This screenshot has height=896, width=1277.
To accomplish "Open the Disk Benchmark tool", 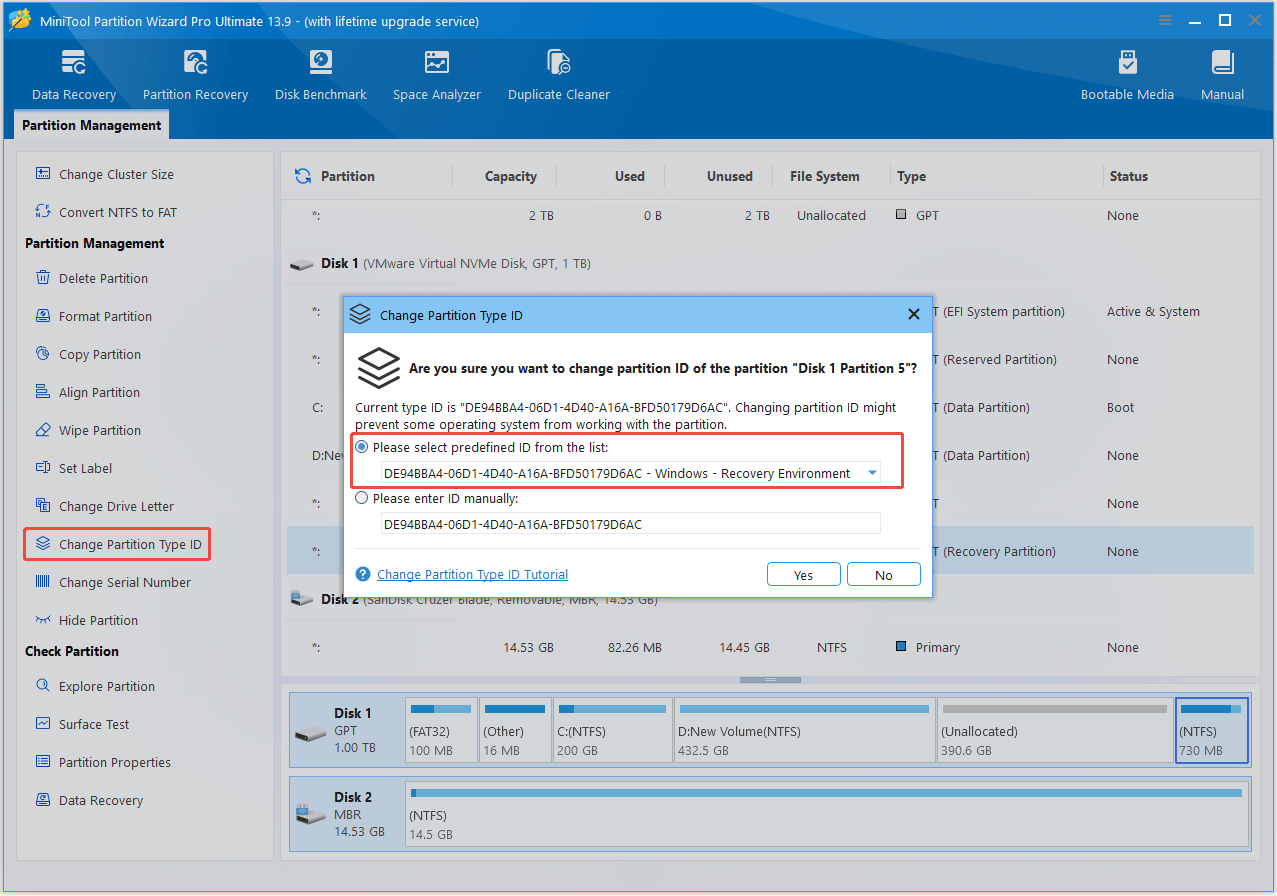I will click(321, 75).
